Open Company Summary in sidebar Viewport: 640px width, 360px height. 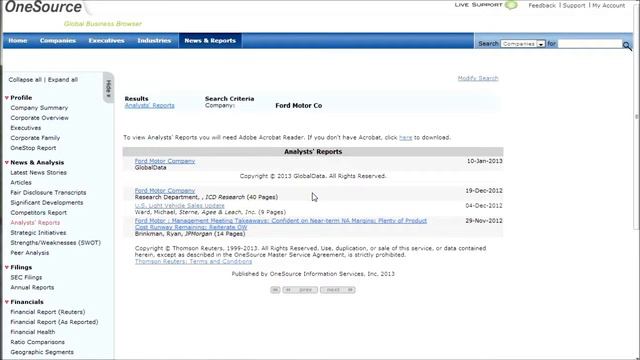pos(39,108)
